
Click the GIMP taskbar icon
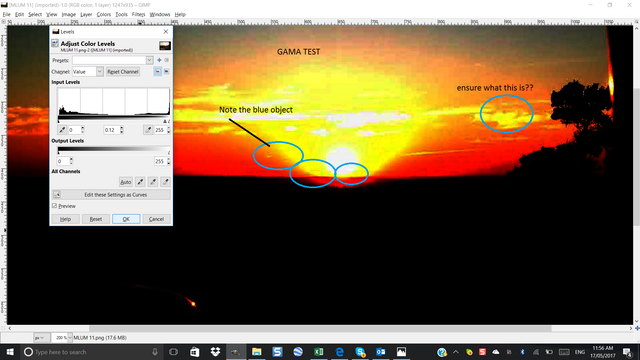click(x=236, y=352)
